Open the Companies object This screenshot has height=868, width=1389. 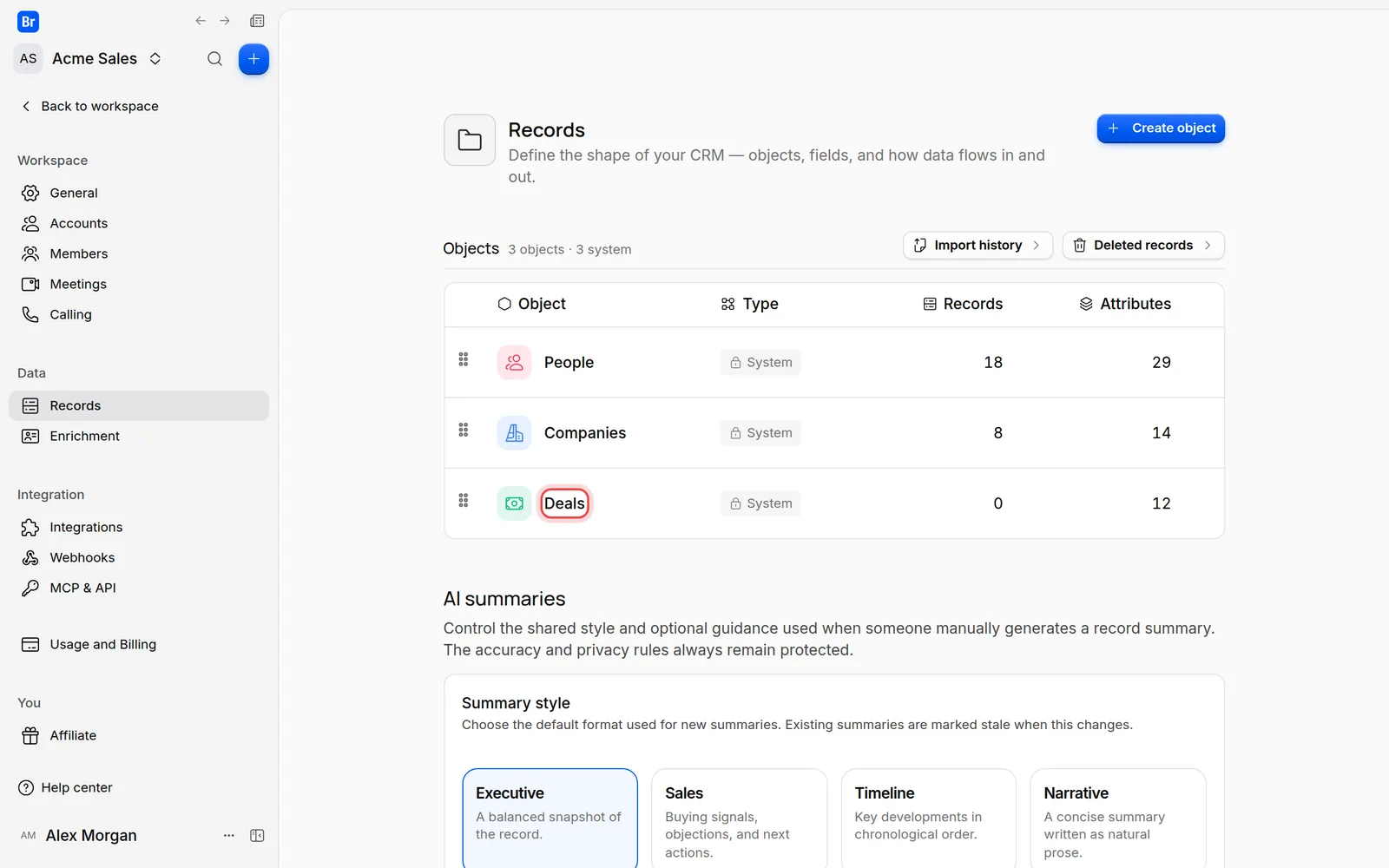point(585,432)
